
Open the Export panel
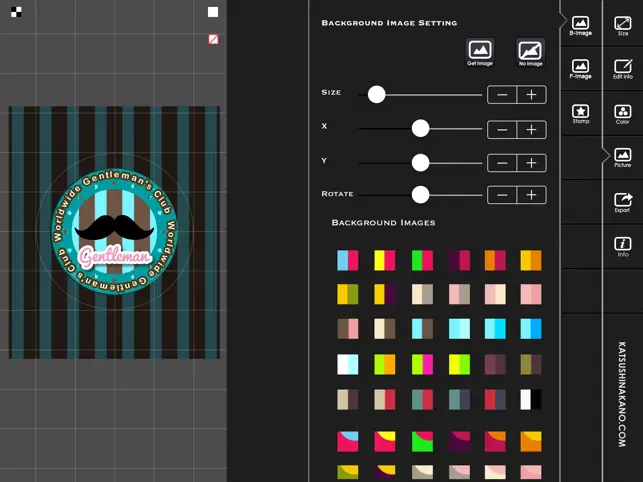(622, 203)
